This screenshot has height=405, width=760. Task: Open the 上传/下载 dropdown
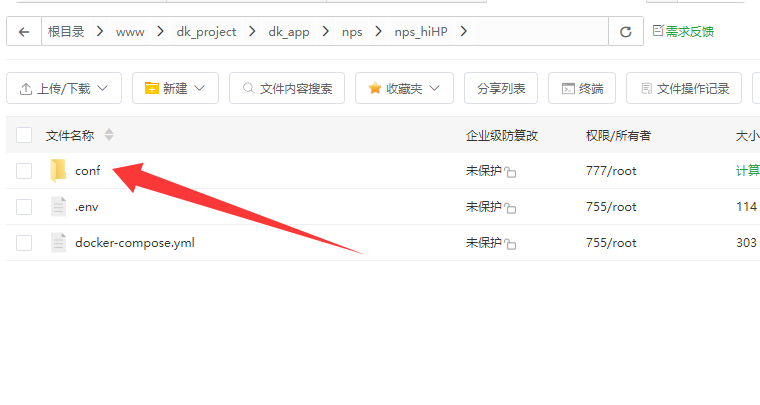(64, 88)
